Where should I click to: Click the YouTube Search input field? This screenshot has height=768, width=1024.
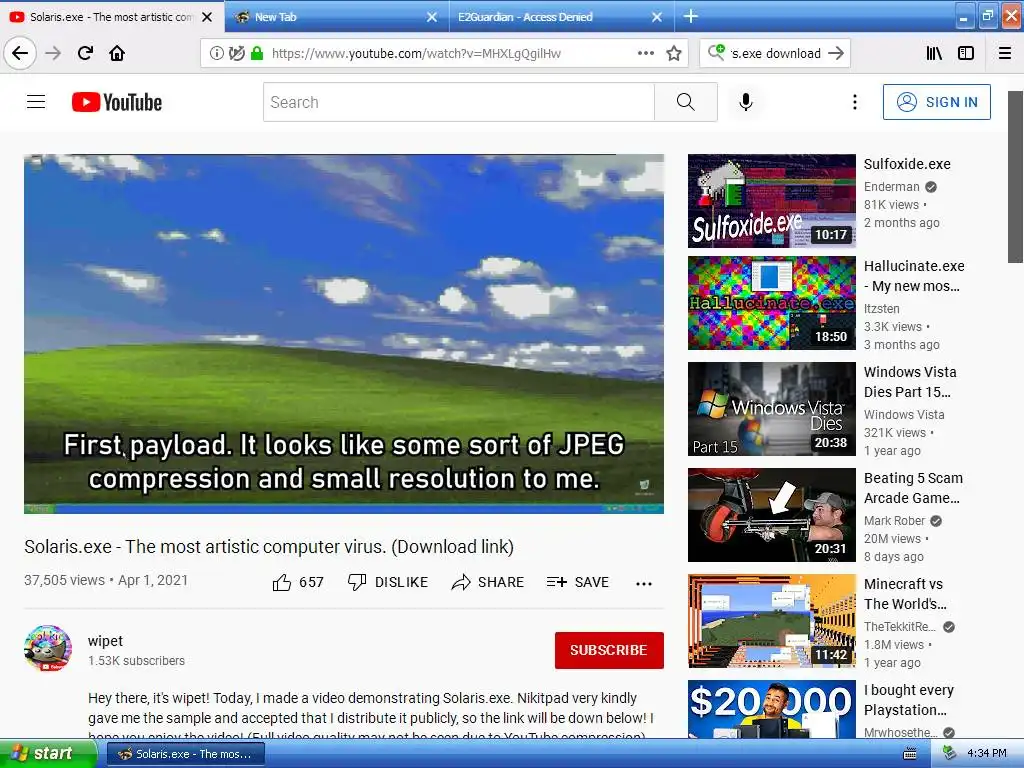click(x=458, y=102)
